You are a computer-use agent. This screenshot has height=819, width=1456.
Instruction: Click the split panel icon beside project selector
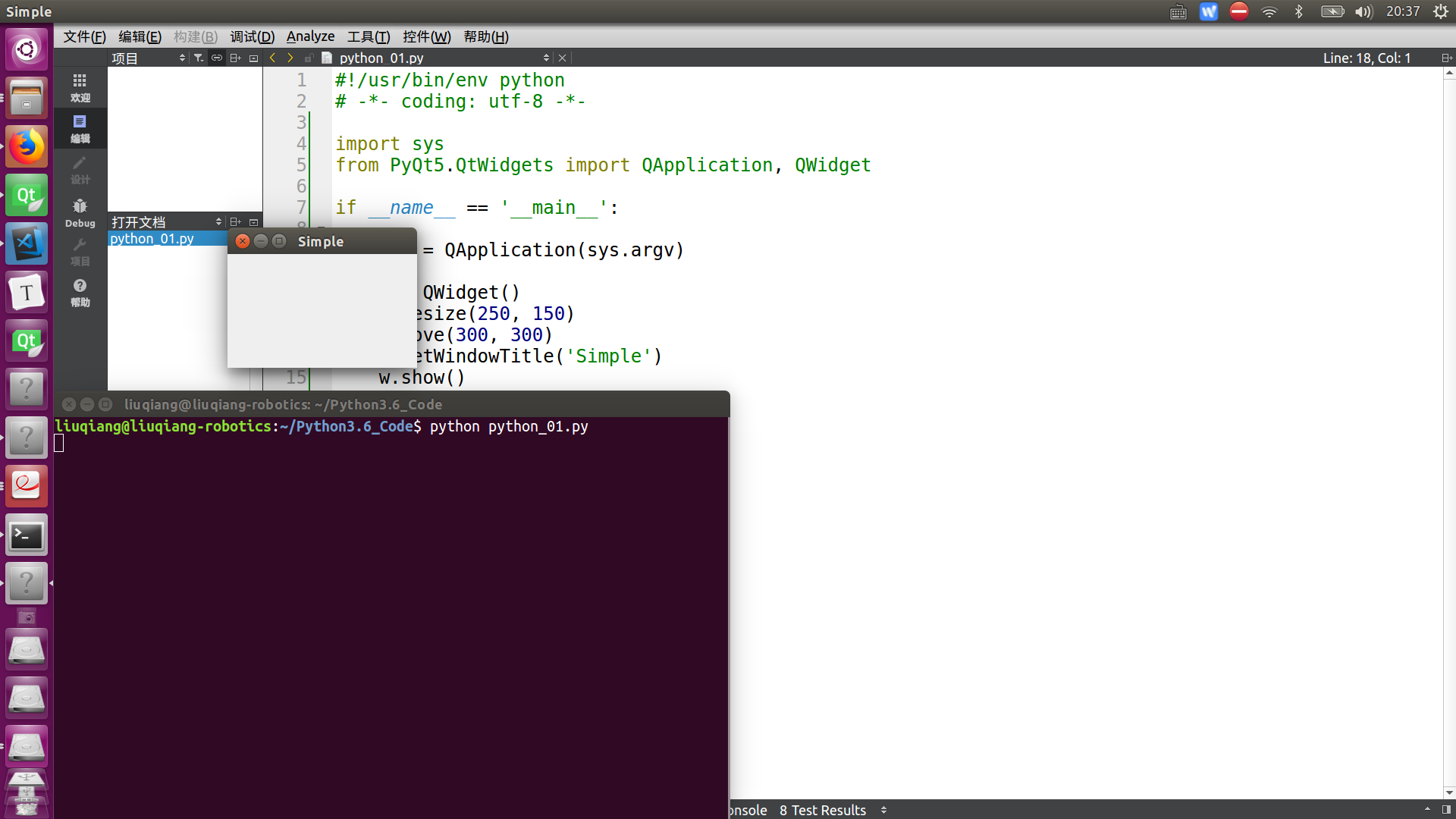click(x=235, y=58)
